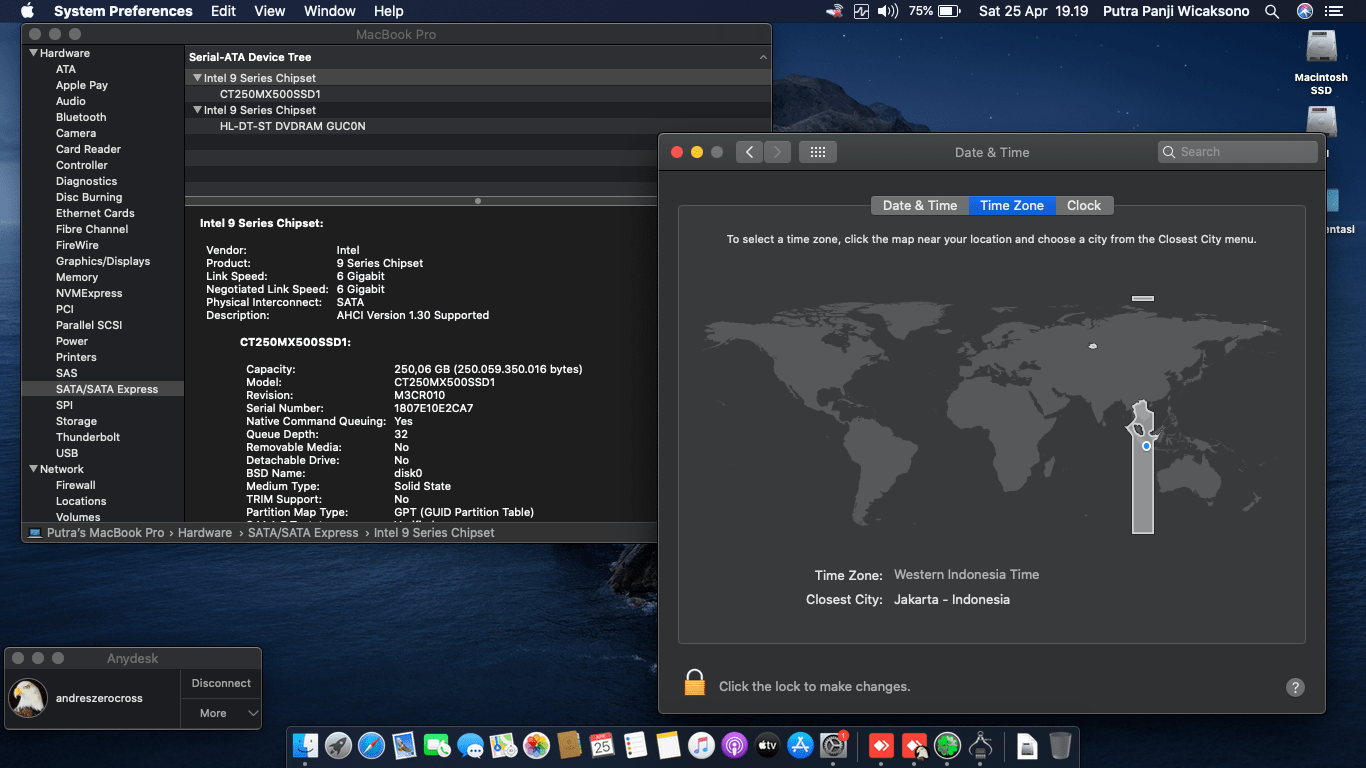Launch Launchpad rocket icon in Dock
Image resolution: width=1366 pixels, height=768 pixels.
[339, 745]
